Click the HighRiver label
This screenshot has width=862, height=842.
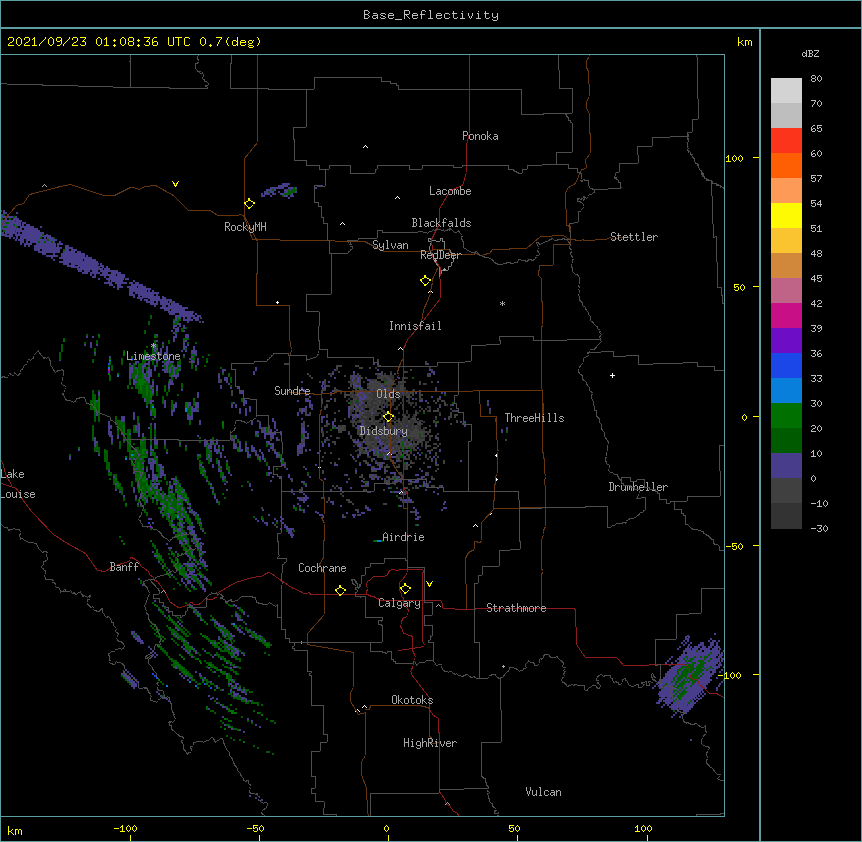pyautogui.click(x=430, y=743)
